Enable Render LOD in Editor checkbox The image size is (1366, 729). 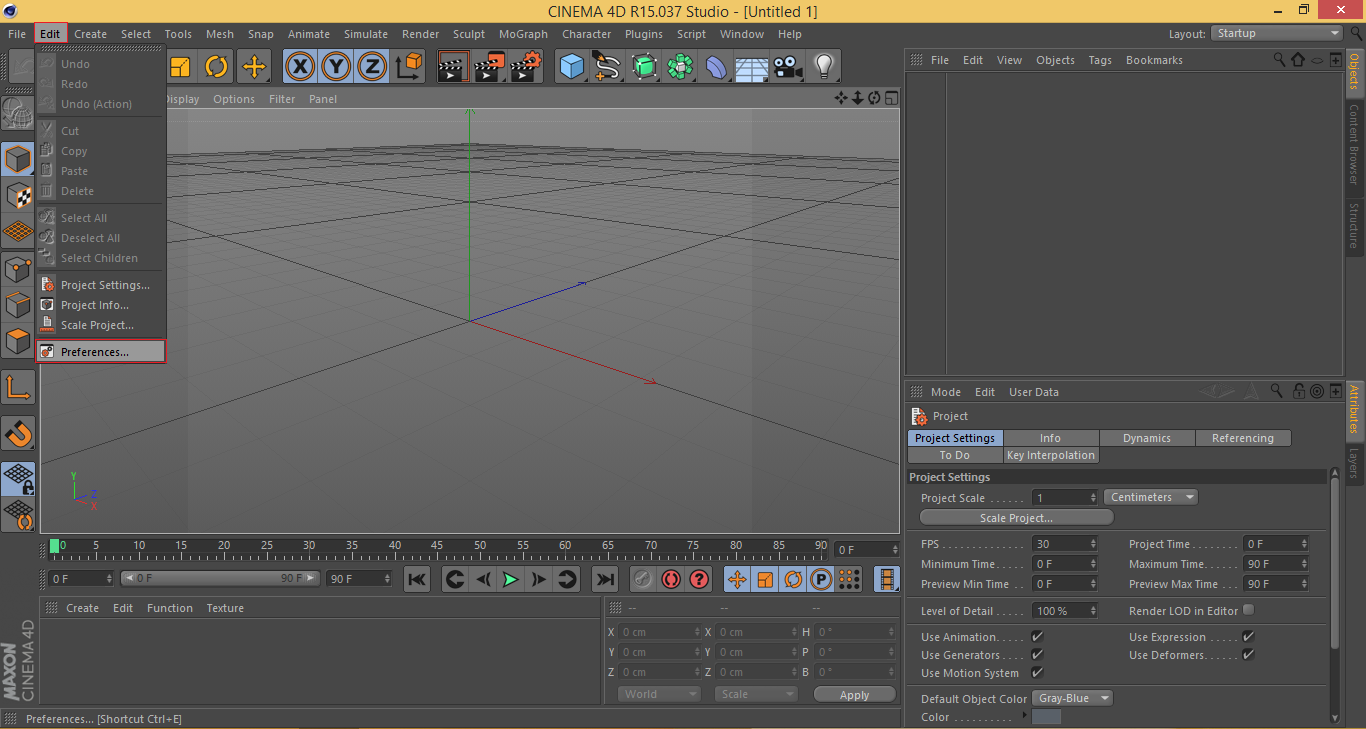[x=1248, y=610]
